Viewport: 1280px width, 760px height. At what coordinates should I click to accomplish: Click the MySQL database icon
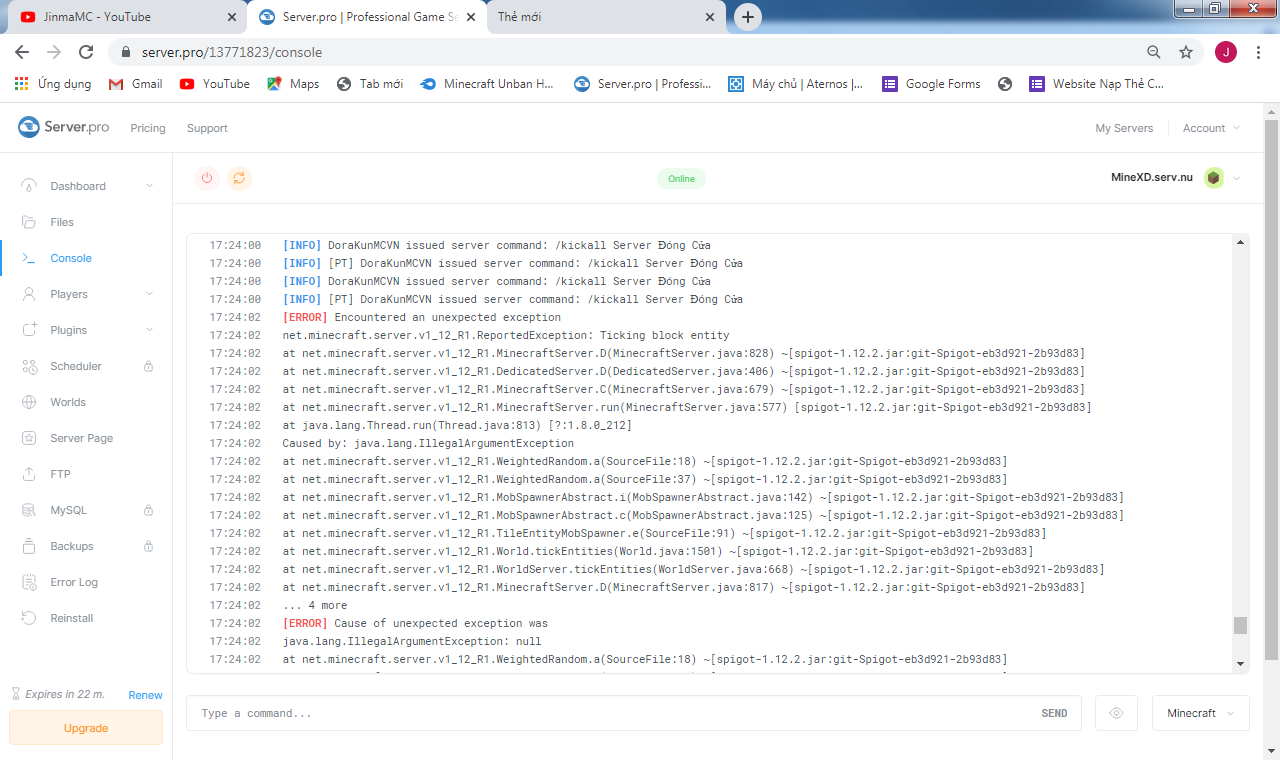pyautogui.click(x=30, y=510)
